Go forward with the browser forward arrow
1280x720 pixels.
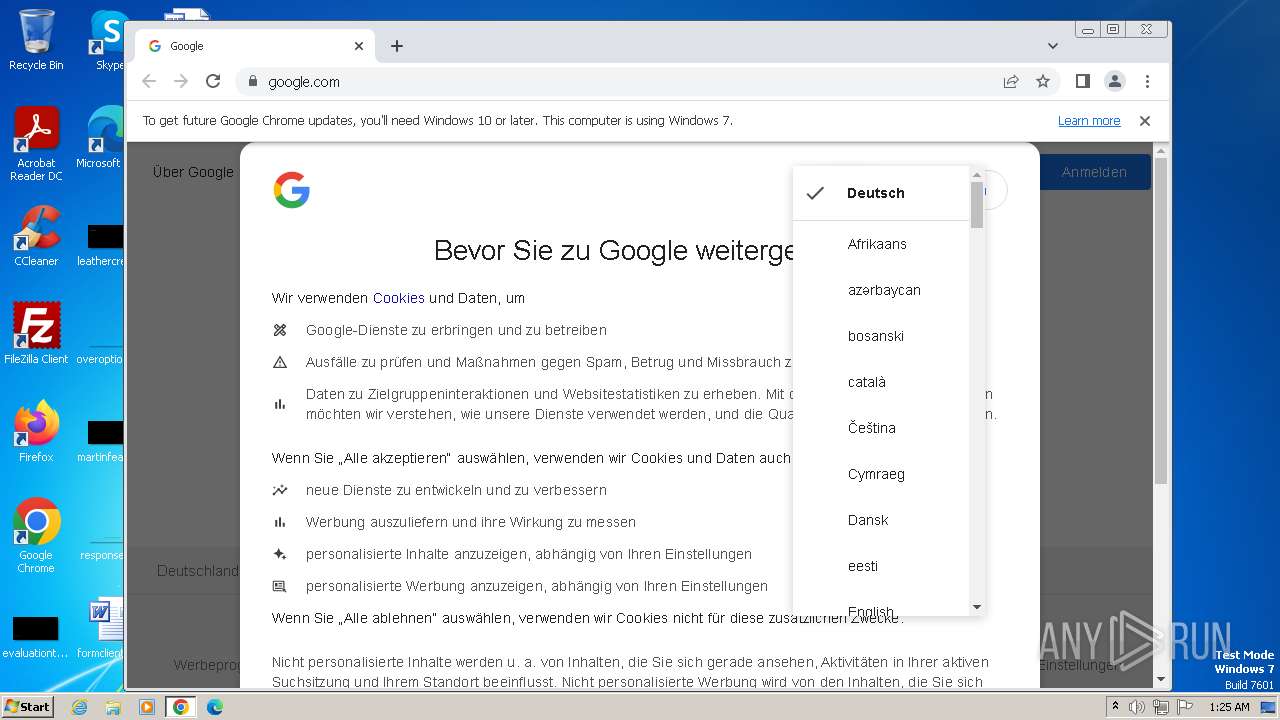click(x=181, y=81)
